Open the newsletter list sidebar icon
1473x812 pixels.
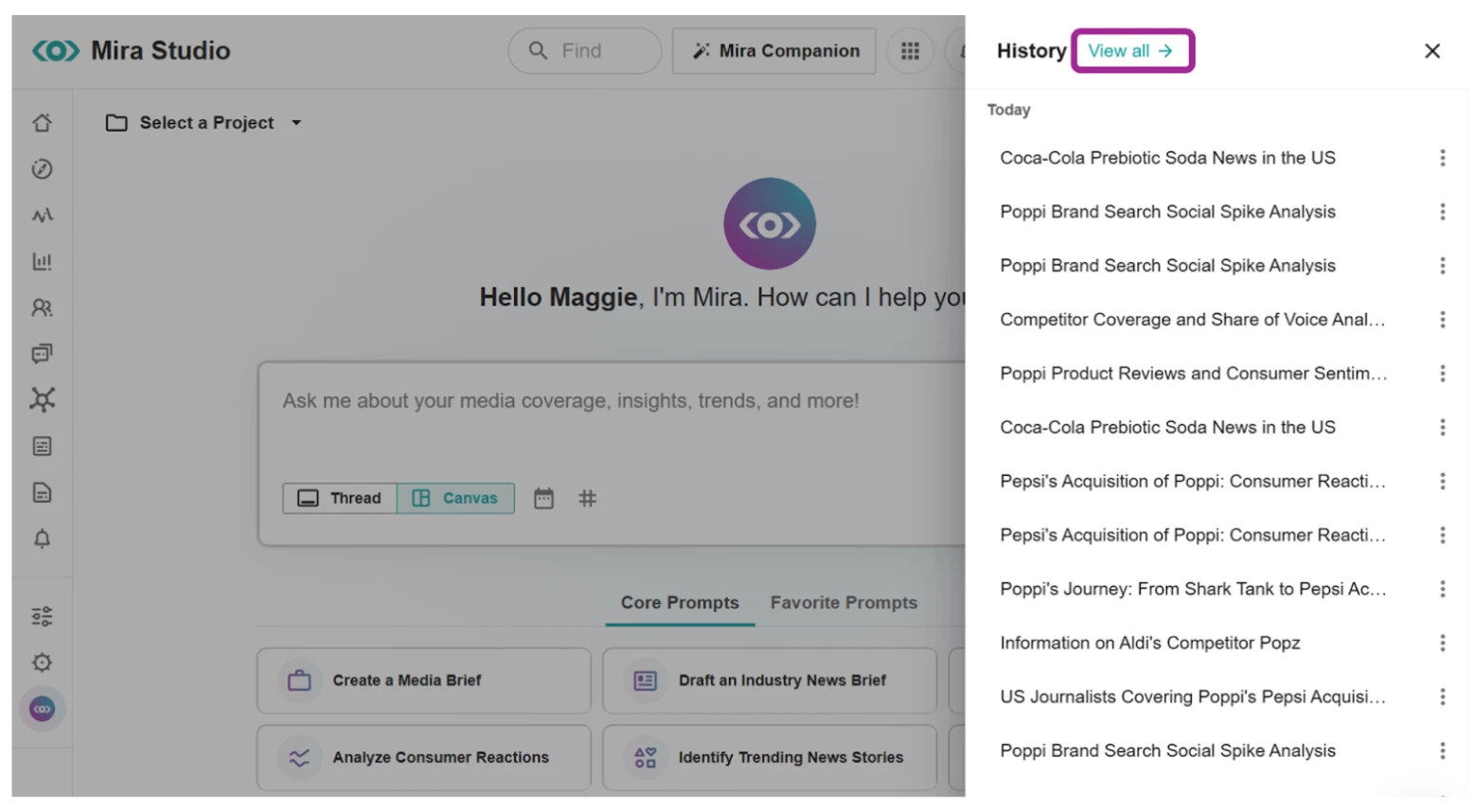pos(42,446)
